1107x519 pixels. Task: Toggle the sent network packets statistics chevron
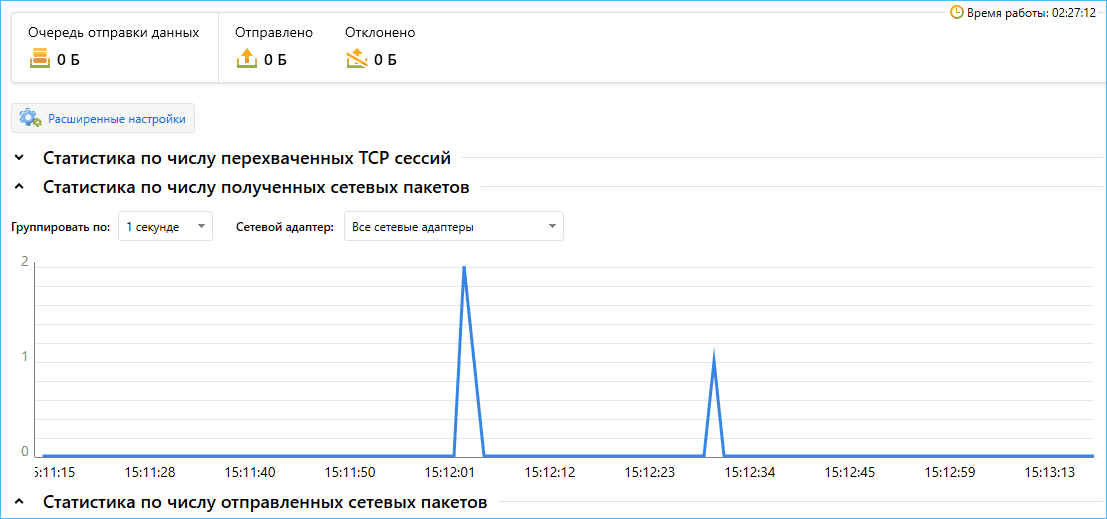coord(20,502)
